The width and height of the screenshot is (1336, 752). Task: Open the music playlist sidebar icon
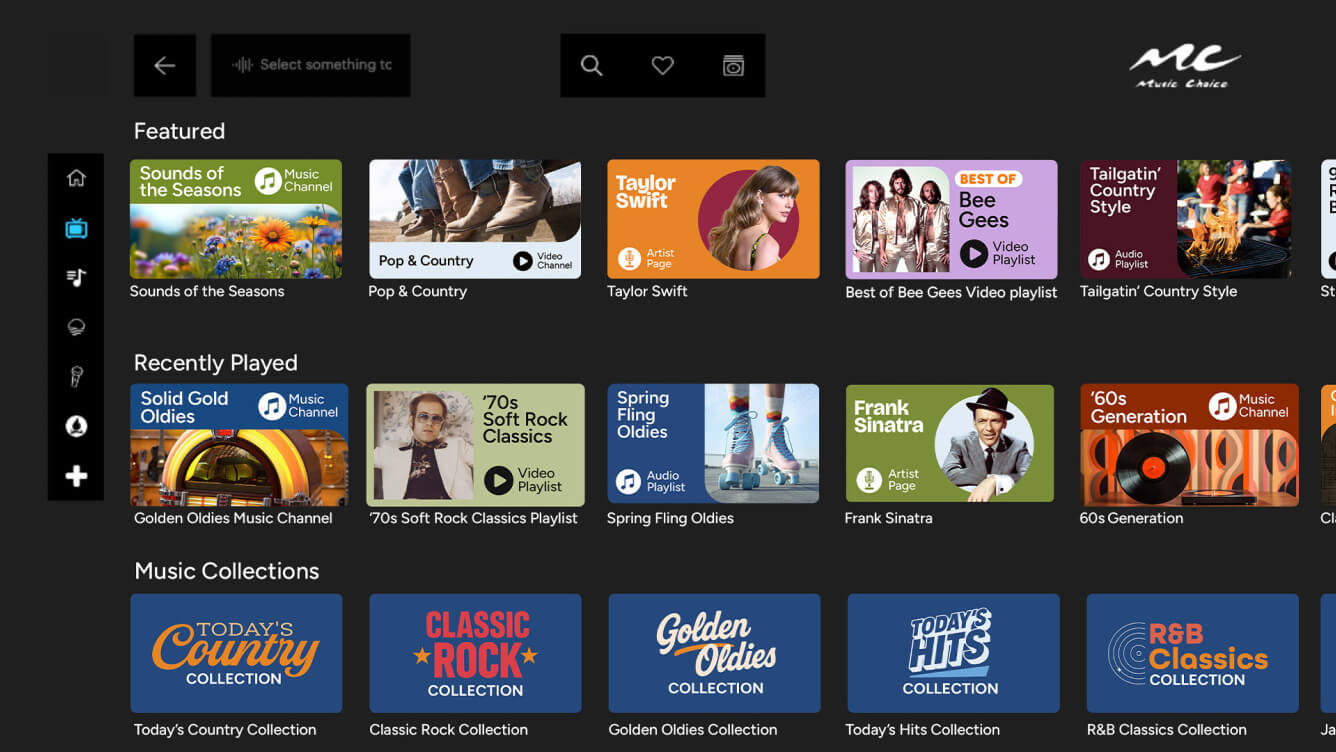(76, 278)
